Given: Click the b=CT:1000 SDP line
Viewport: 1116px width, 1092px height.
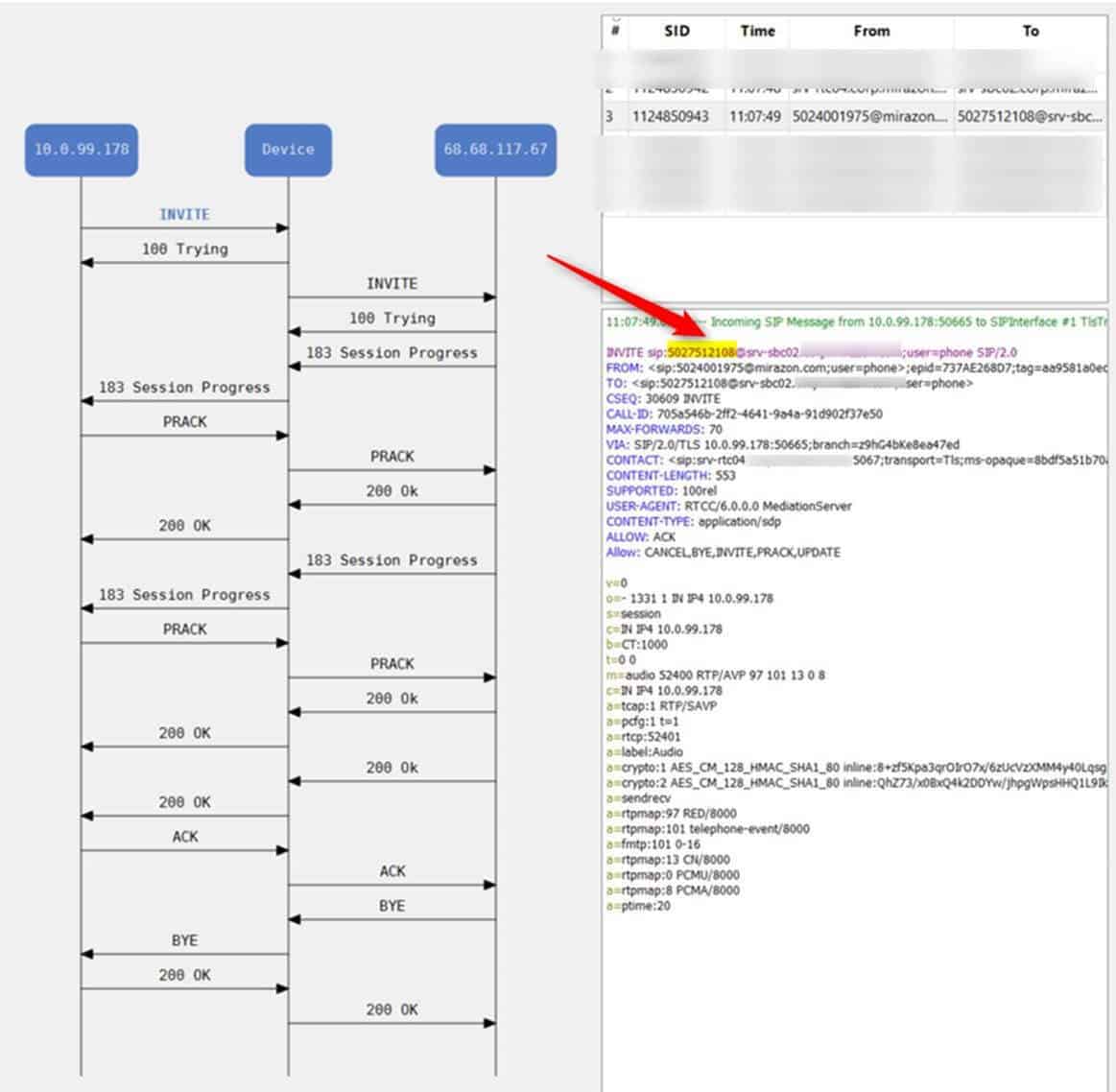Looking at the screenshot, I should pos(636,644).
